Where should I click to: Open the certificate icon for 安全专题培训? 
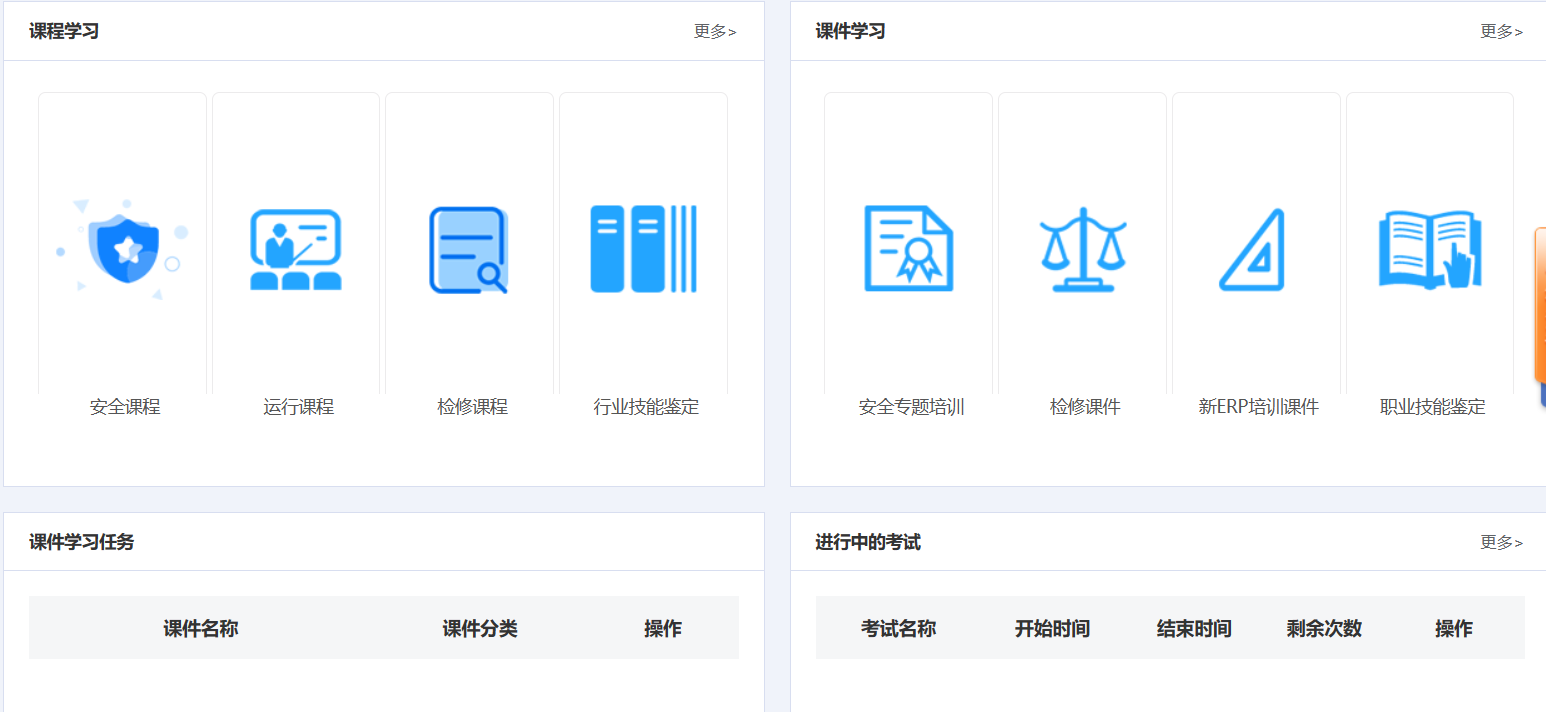click(908, 249)
